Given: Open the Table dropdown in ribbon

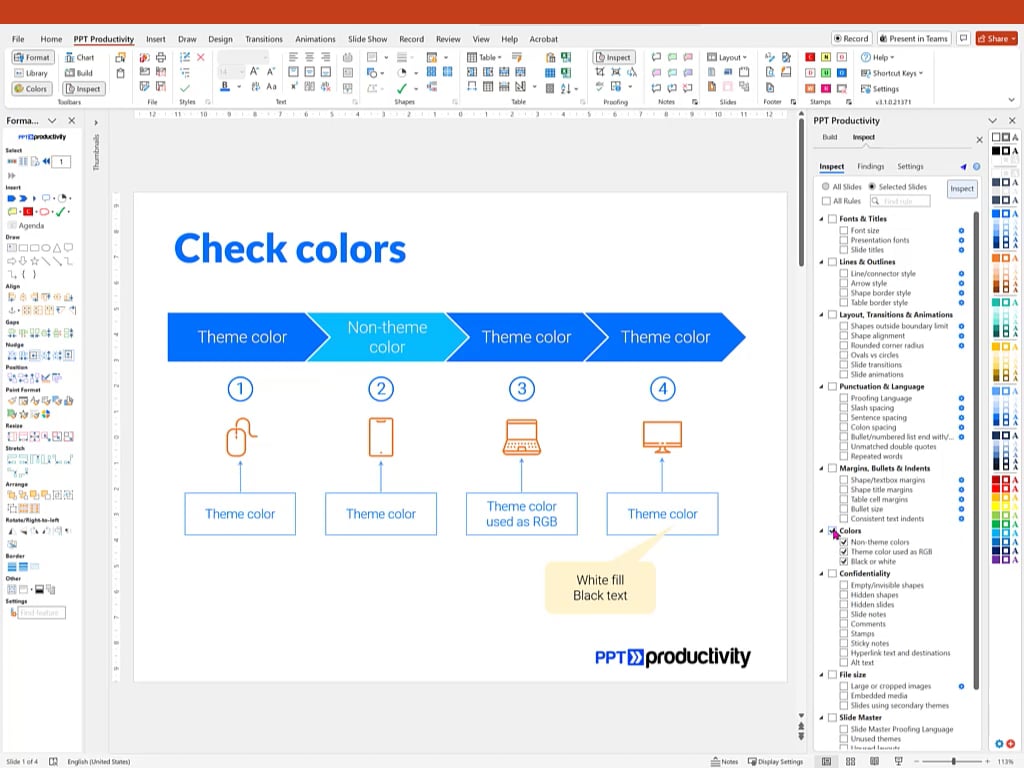Looking at the screenshot, I should pyautogui.click(x=484, y=57).
